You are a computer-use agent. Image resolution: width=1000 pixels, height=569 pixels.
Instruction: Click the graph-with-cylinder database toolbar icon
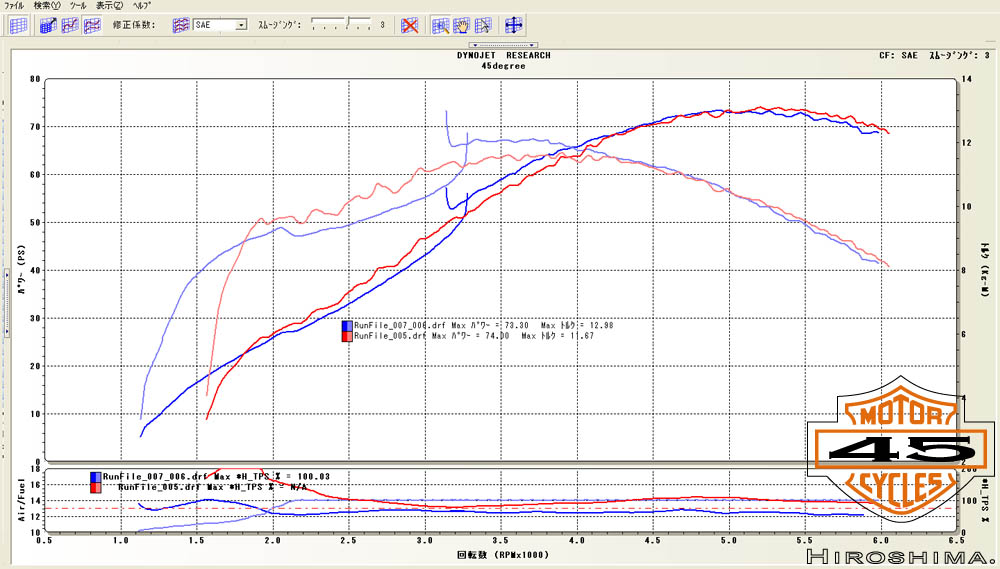click(x=48, y=25)
